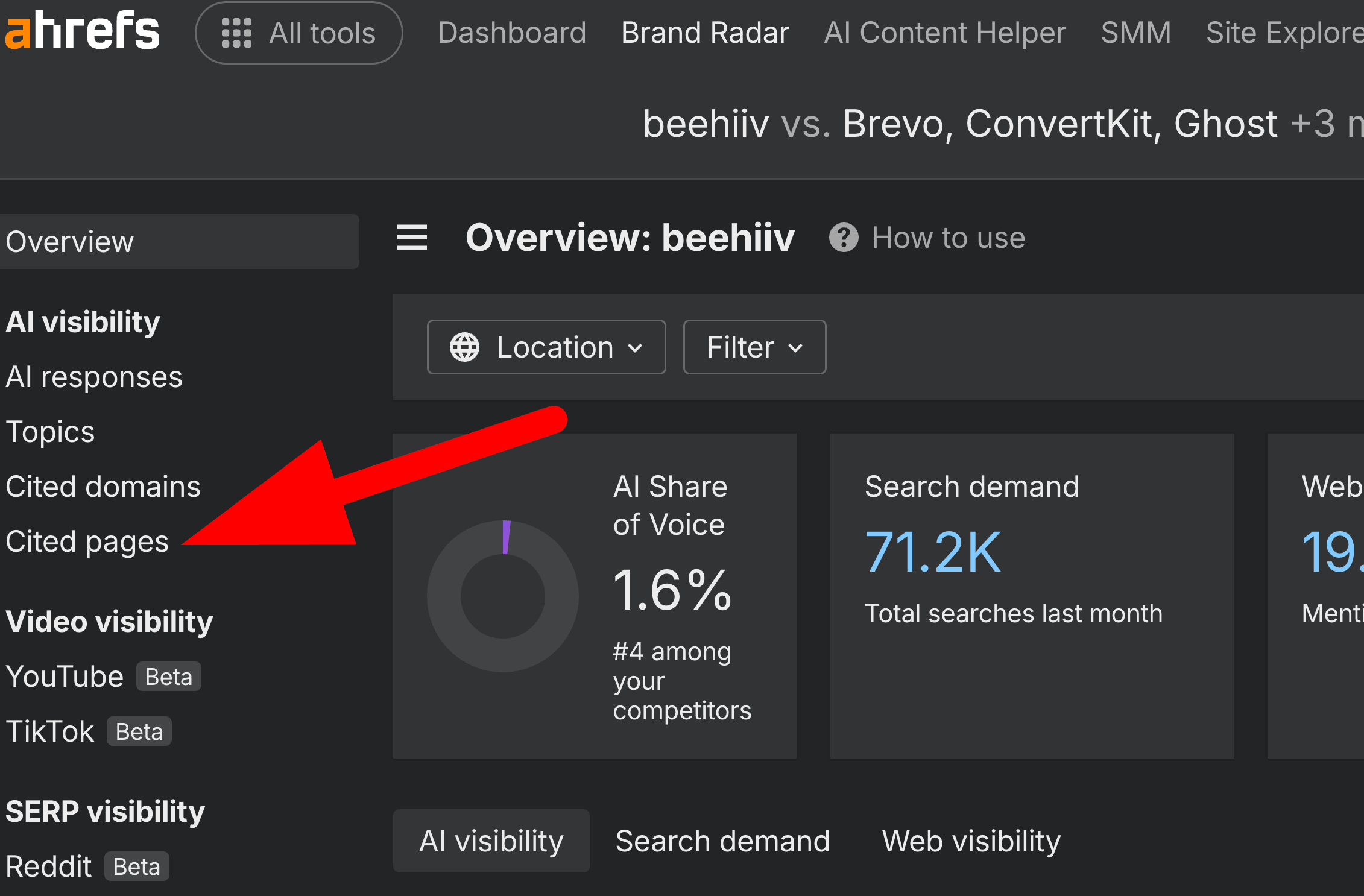Open AI responses in the sidebar
This screenshot has width=1364, height=896.
93,377
